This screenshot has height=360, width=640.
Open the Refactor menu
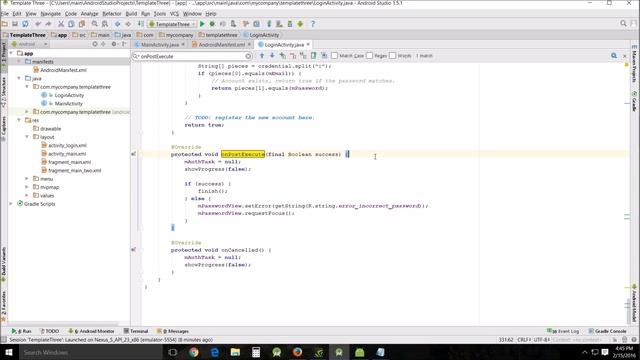click(111, 13)
